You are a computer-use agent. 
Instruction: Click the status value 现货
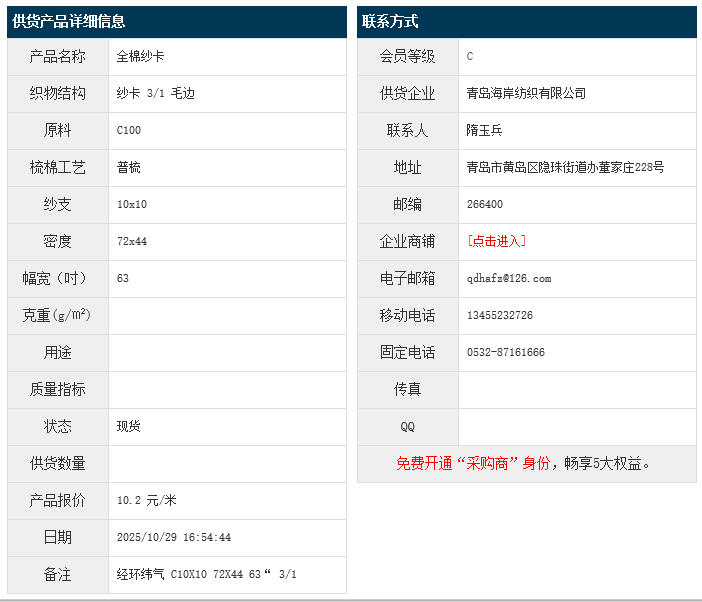[129, 426]
